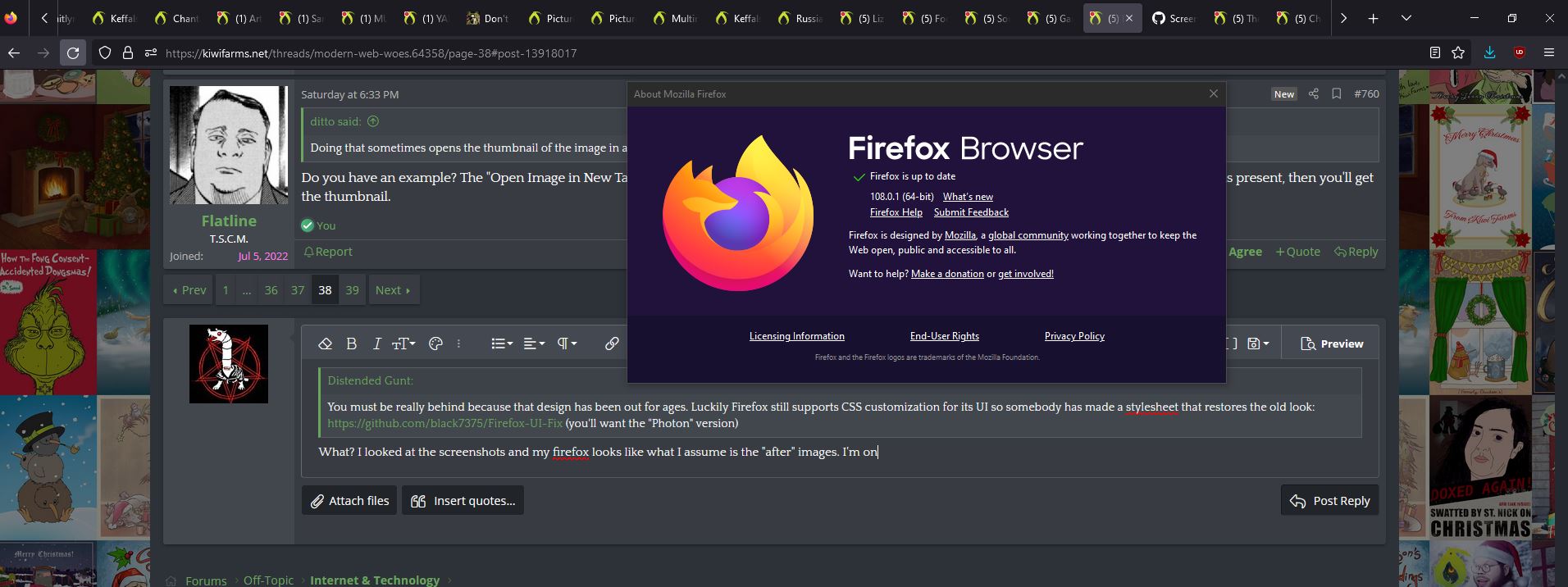Open the Firefox application menu
Image resolution: width=1568 pixels, height=587 pixels.
[x=1548, y=53]
